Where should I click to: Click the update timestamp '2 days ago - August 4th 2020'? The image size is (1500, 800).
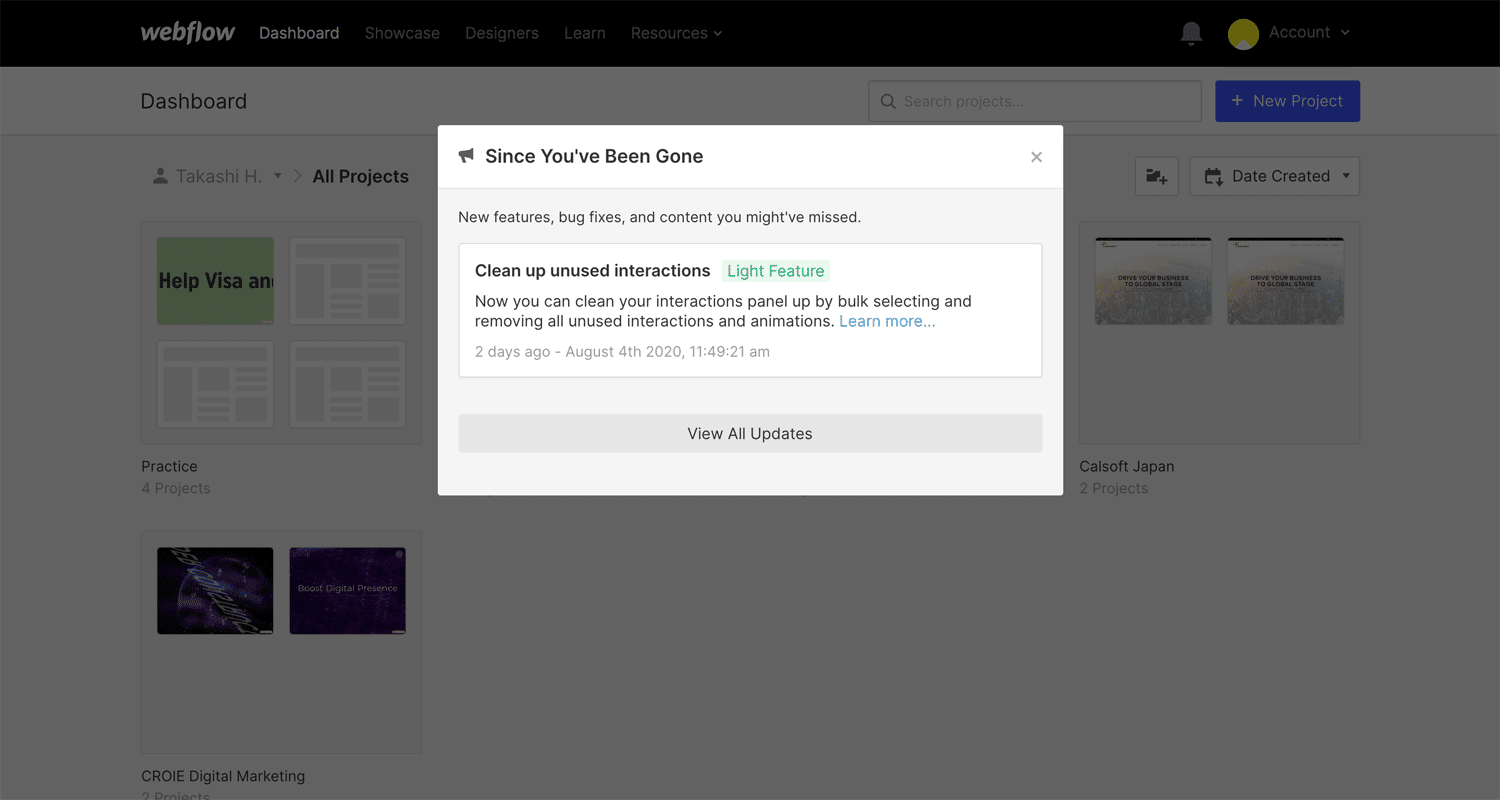[x=622, y=352]
